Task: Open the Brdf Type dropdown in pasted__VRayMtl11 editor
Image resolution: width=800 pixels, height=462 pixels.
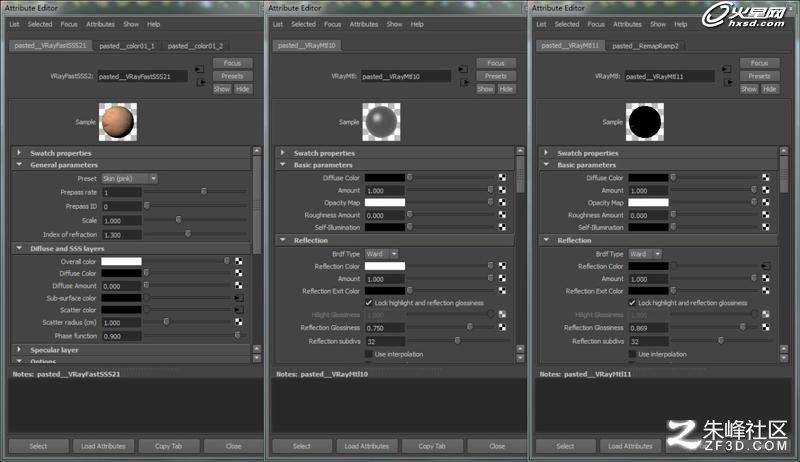Action: (x=645, y=253)
